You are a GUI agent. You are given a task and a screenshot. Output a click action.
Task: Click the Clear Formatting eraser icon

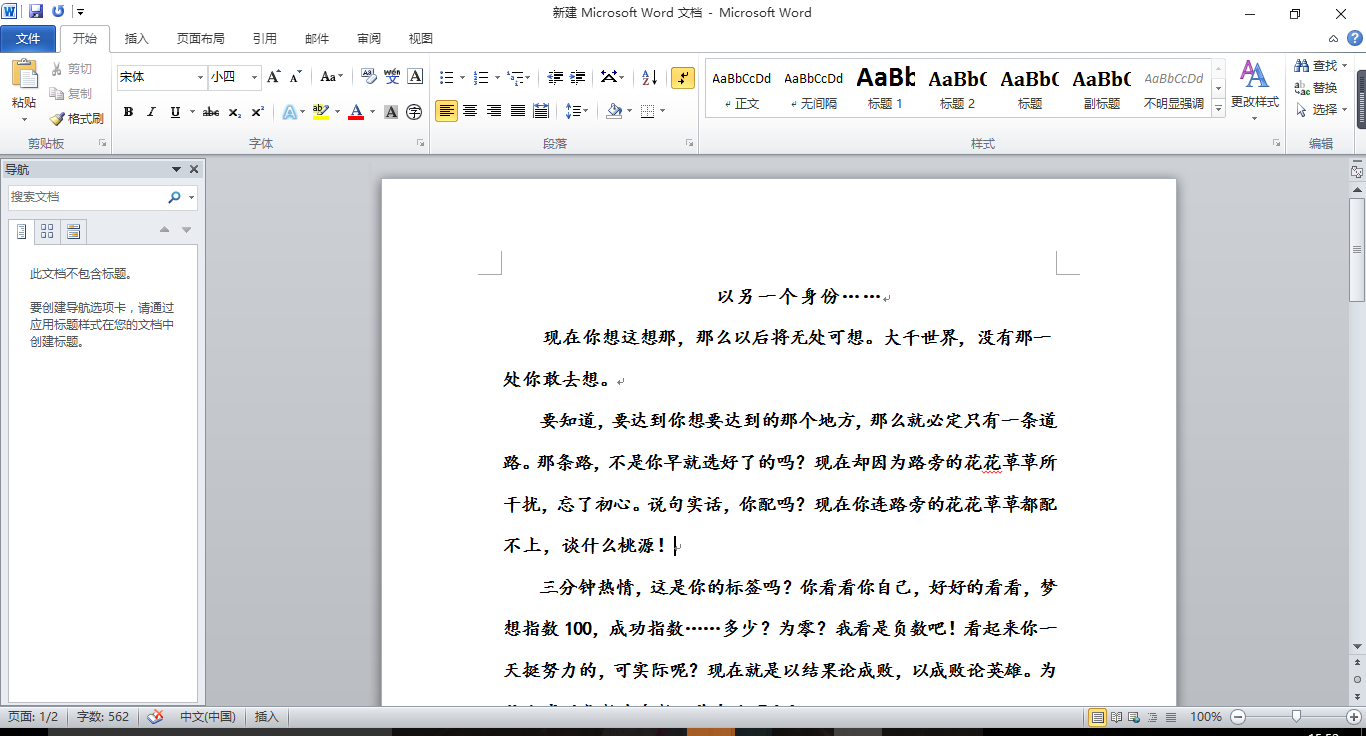click(x=368, y=77)
